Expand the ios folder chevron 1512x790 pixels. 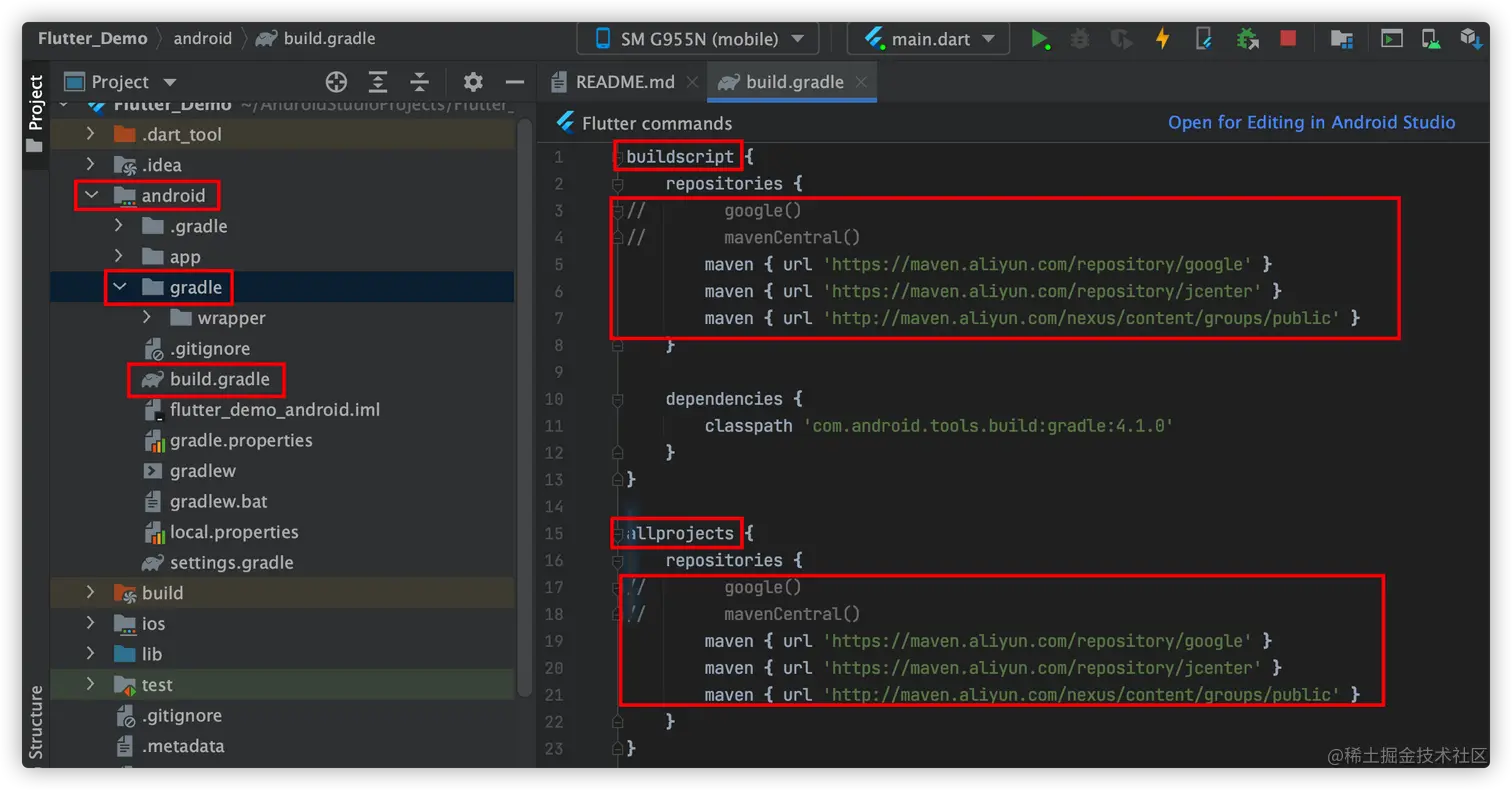91,624
